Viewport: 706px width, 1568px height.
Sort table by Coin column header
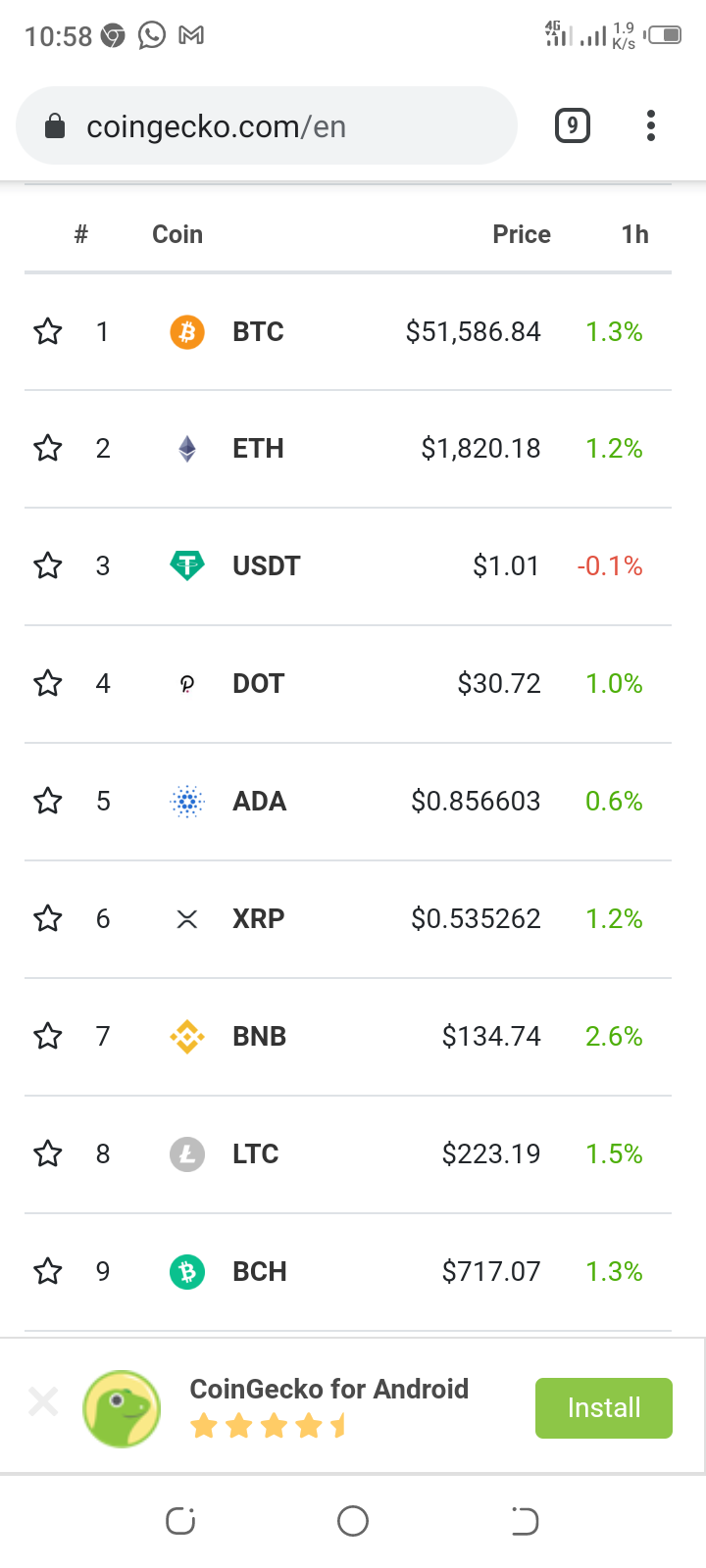pyautogui.click(x=177, y=234)
